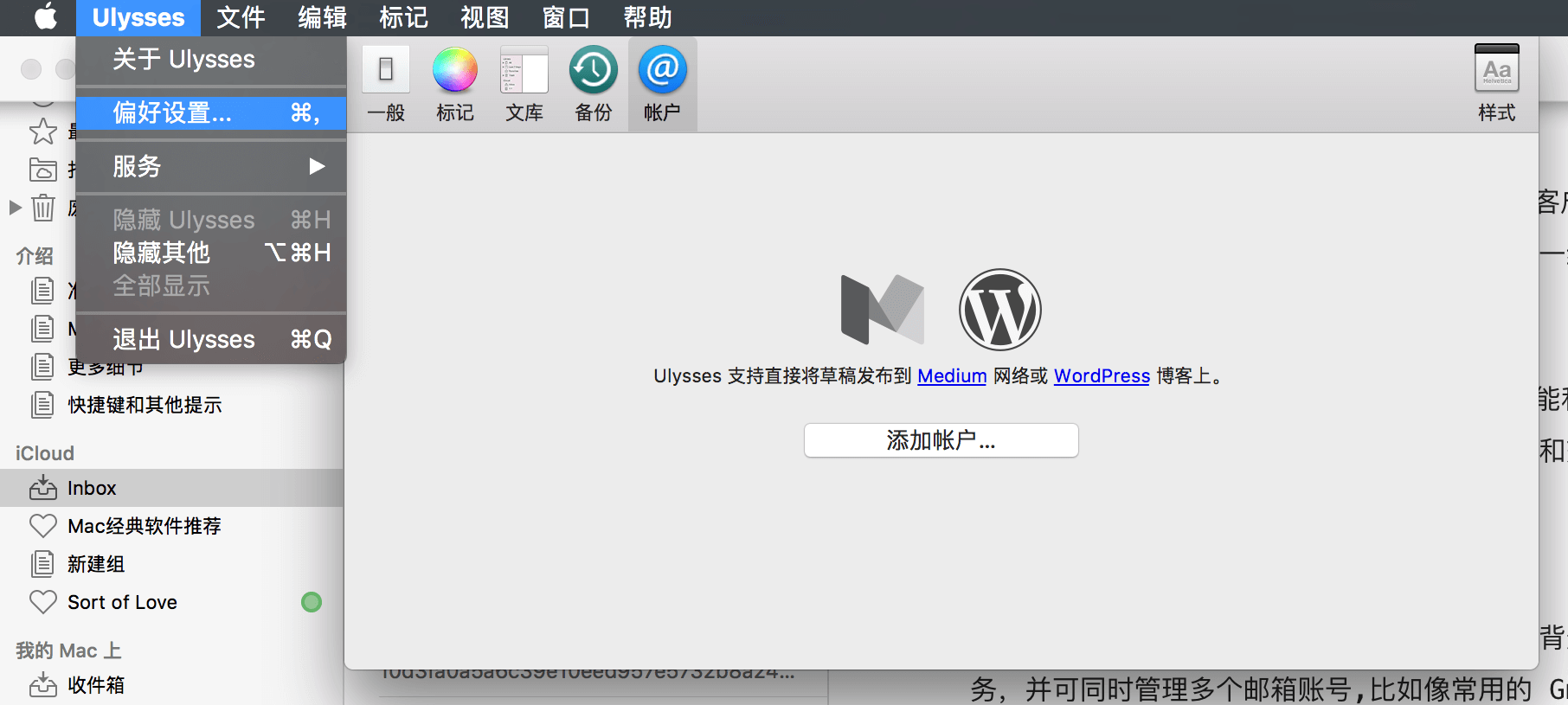Click the WordPress logo icon
The image size is (1568, 705).
[999, 310]
